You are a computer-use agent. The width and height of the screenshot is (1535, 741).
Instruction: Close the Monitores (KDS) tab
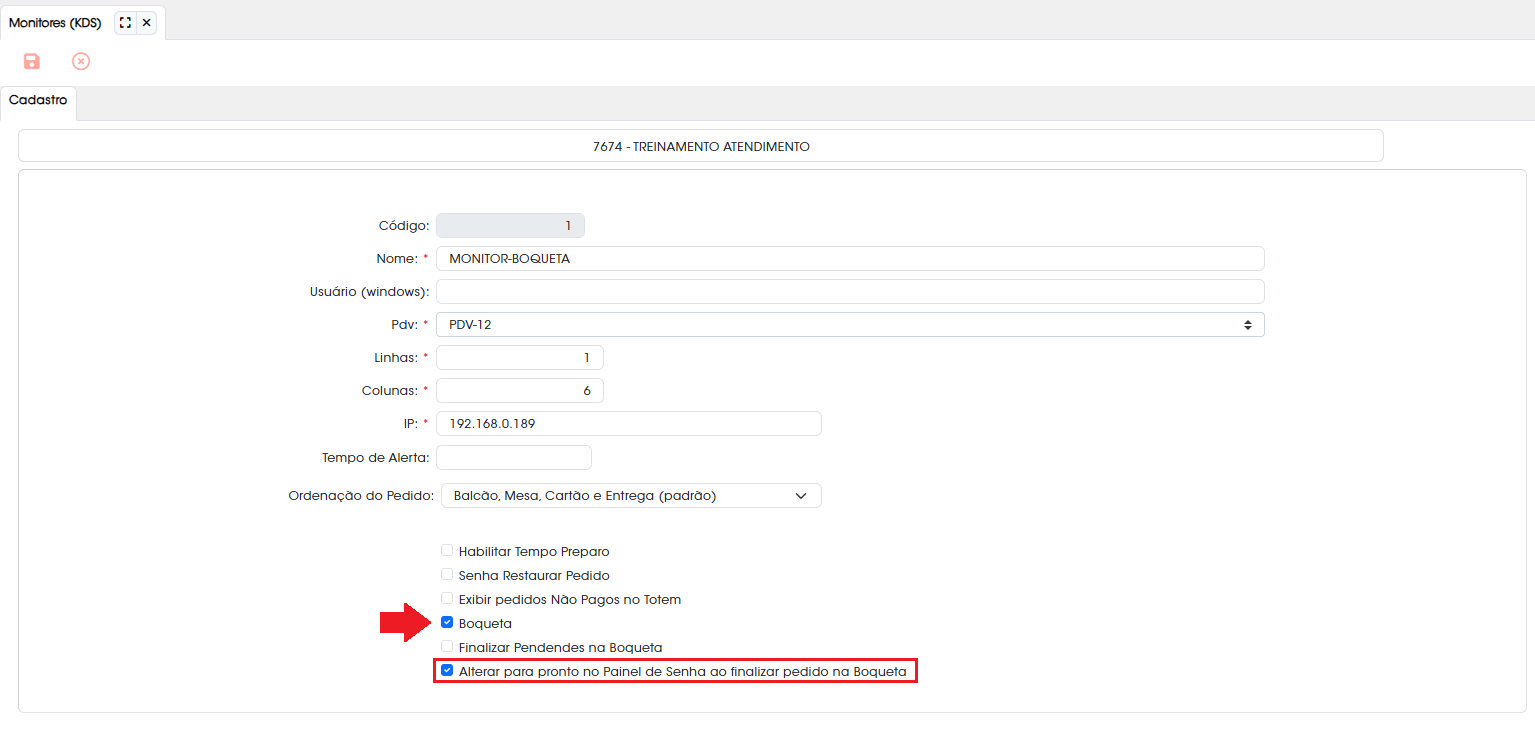pos(147,22)
